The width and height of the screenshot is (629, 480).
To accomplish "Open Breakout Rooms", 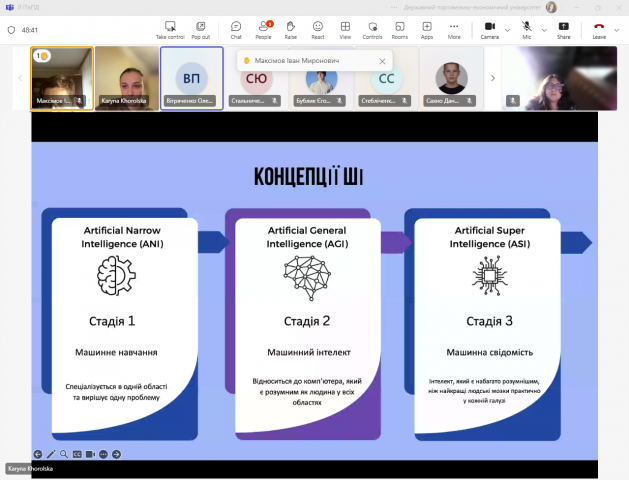I will point(399,29).
